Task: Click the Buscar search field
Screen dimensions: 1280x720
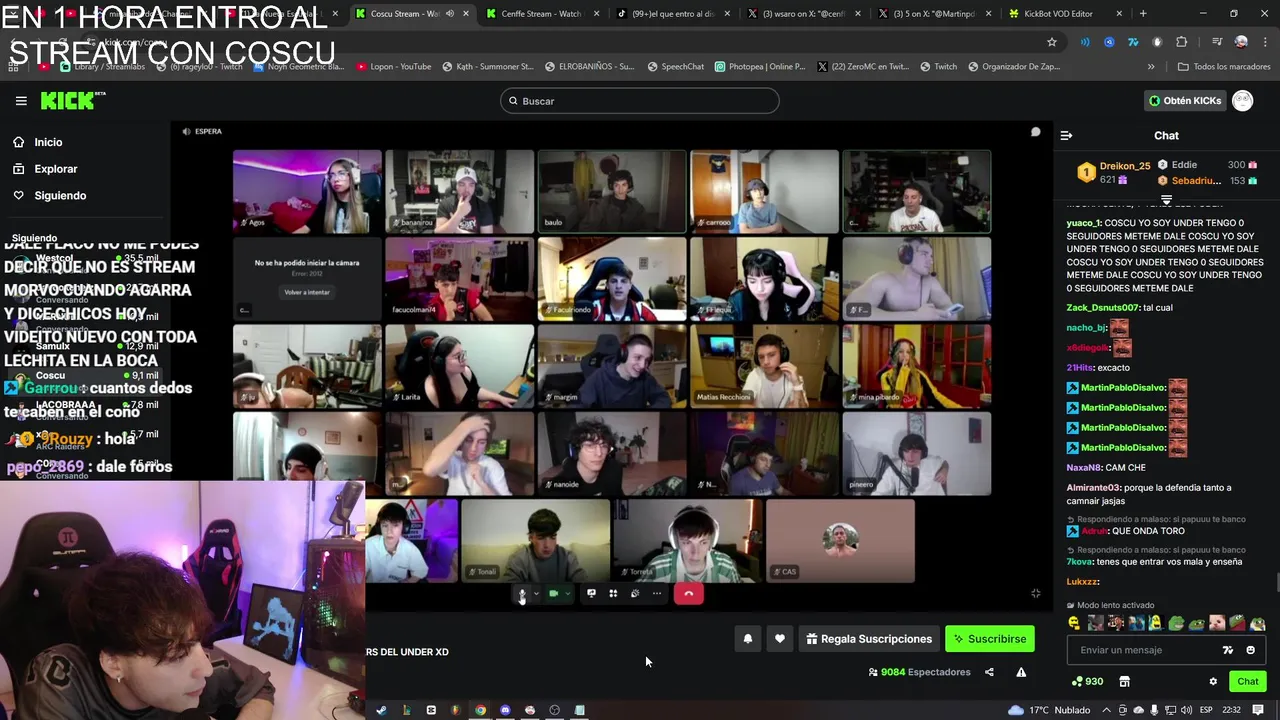Action: (640, 101)
